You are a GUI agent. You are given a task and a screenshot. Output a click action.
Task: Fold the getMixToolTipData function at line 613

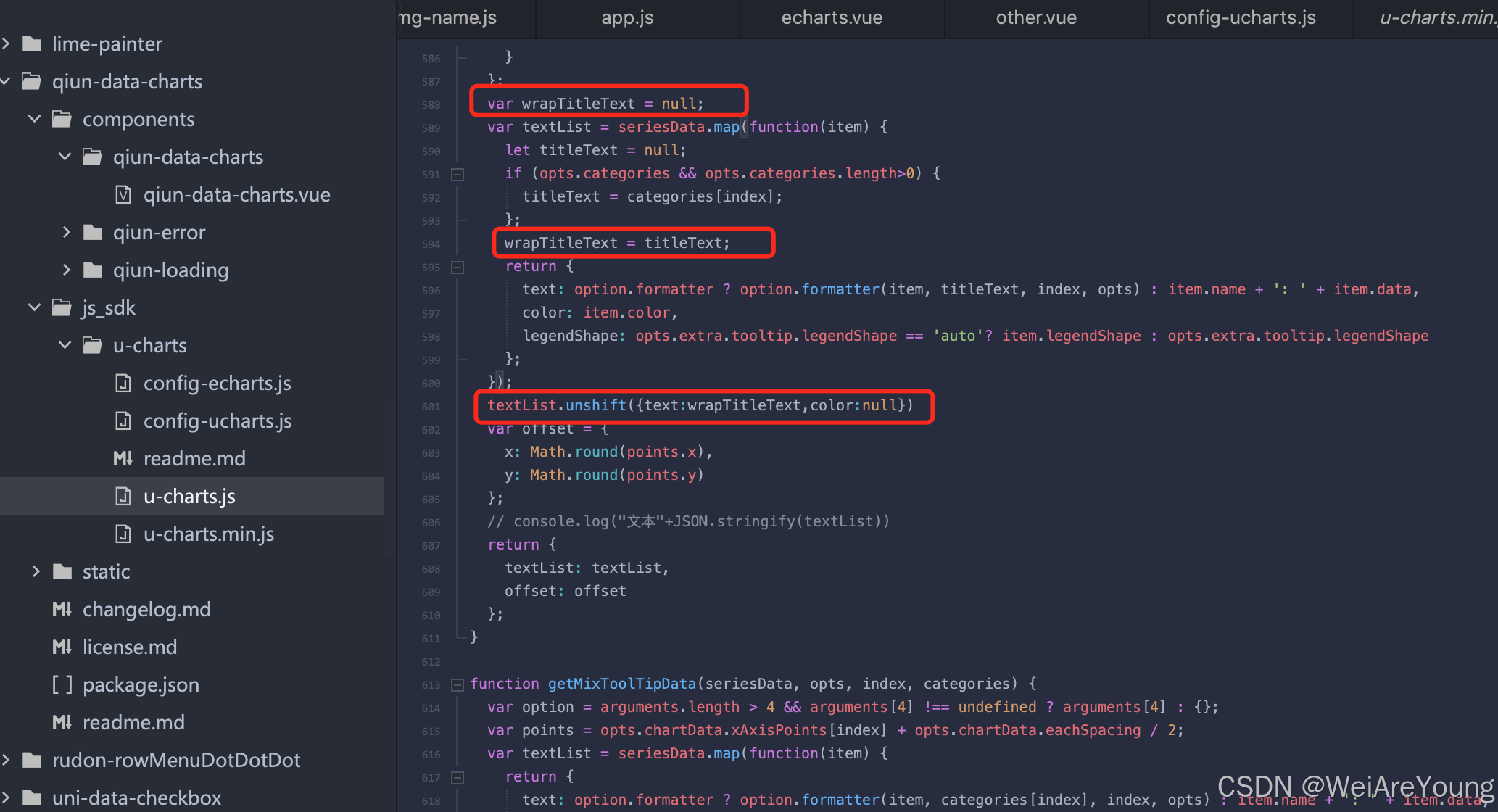pyautogui.click(x=458, y=684)
